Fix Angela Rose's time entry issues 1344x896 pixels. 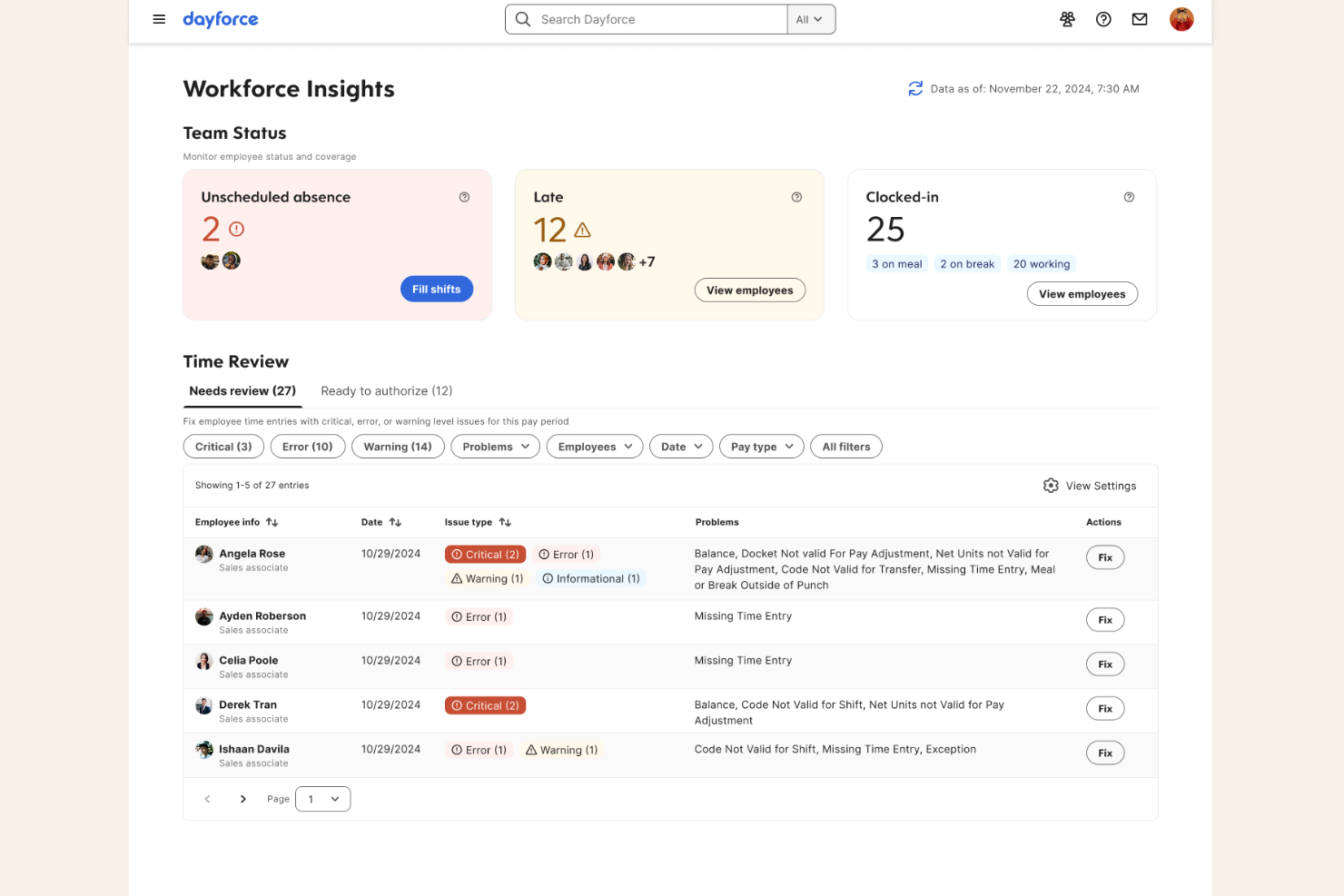pos(1104,556)
